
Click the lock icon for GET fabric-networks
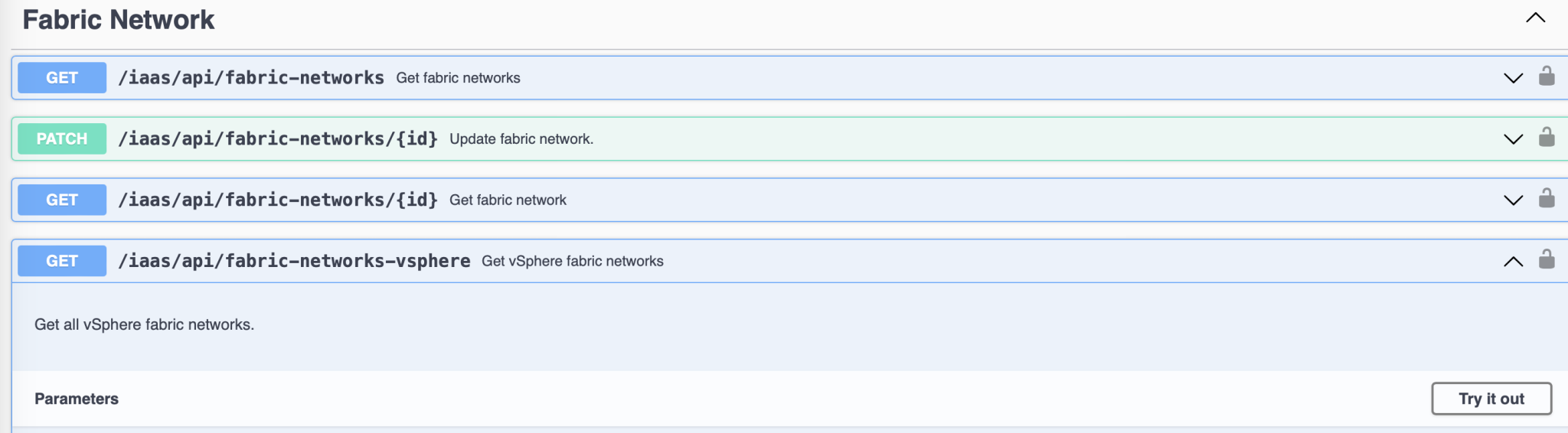click(x=1547, y=76)
